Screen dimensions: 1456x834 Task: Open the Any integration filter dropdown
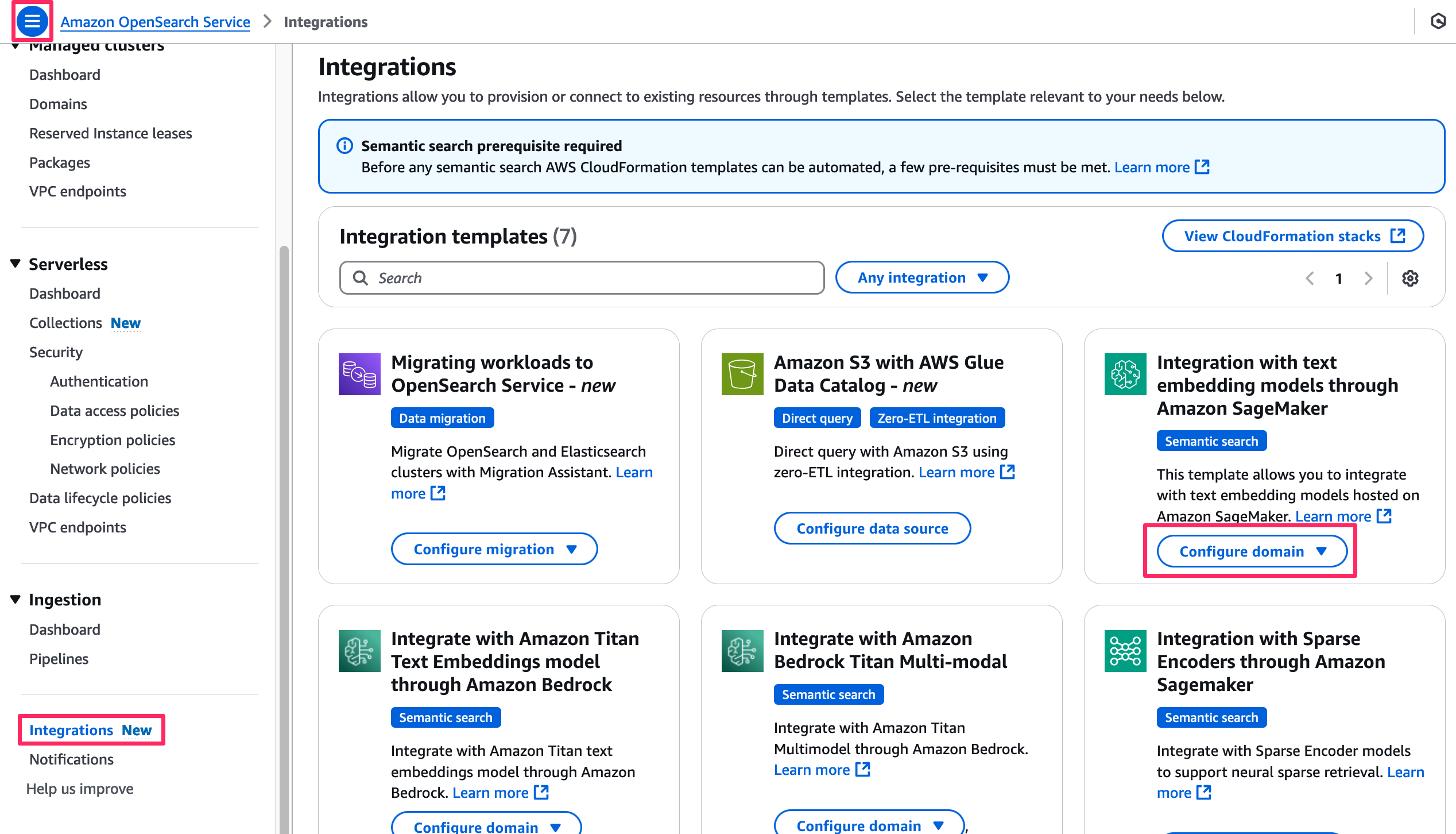point(922,278)
